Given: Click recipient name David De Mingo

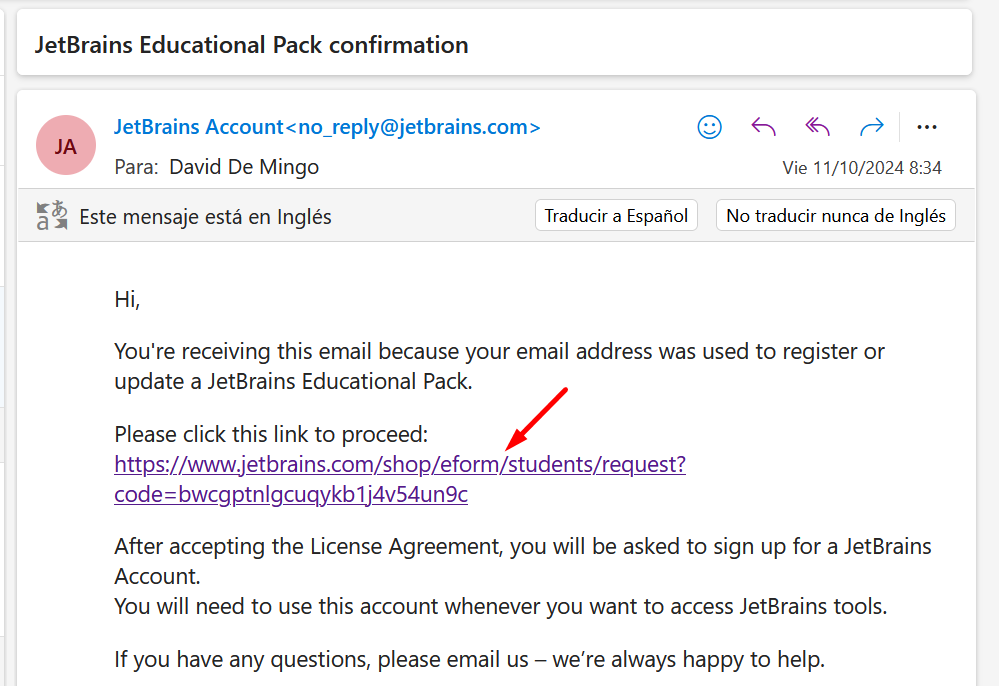Looking at the screenshot, I should pyautogui.click(x=244, y=167).
